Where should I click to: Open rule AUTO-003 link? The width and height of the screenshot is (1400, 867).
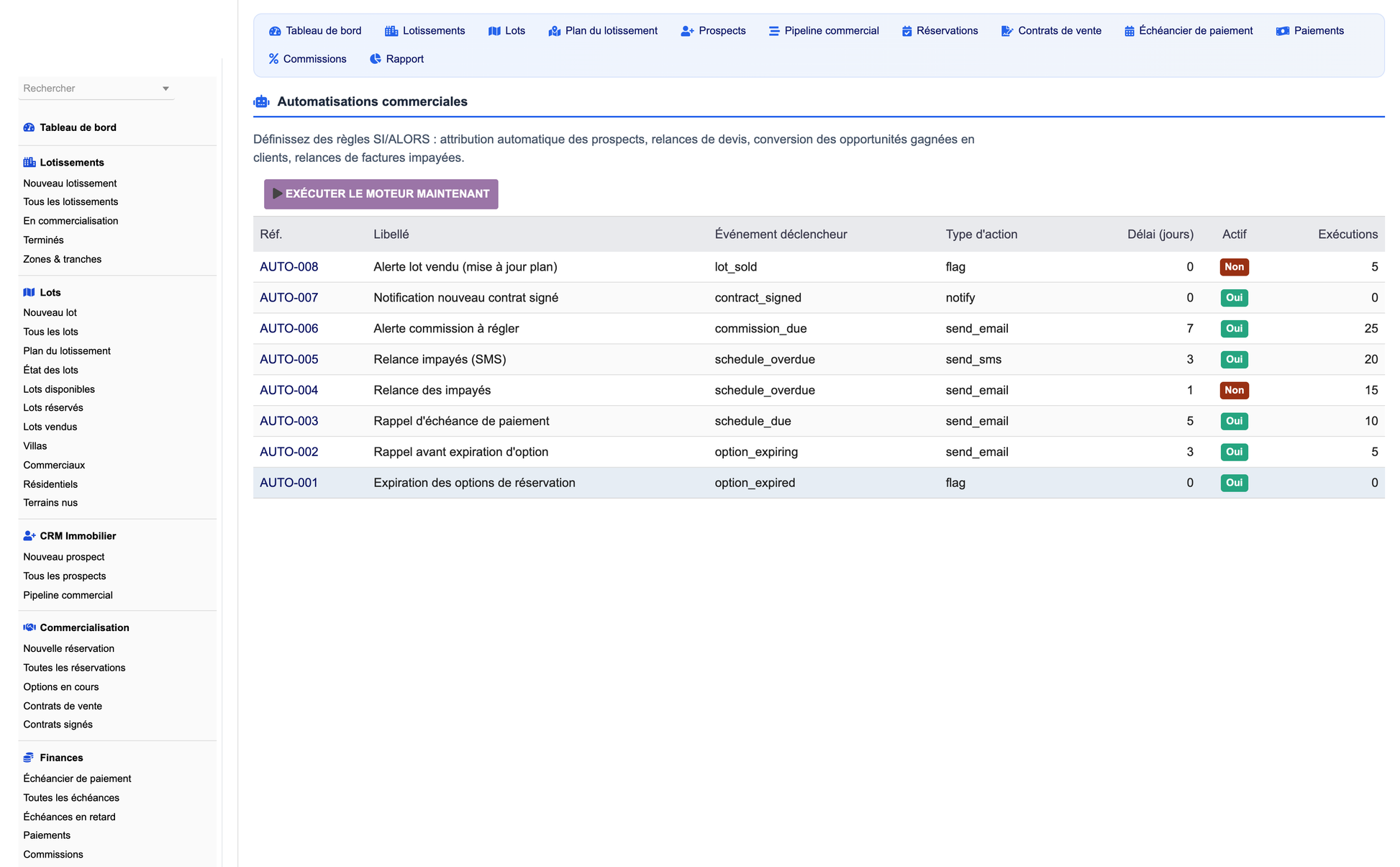pyautogui.click(x=288, y=422)
